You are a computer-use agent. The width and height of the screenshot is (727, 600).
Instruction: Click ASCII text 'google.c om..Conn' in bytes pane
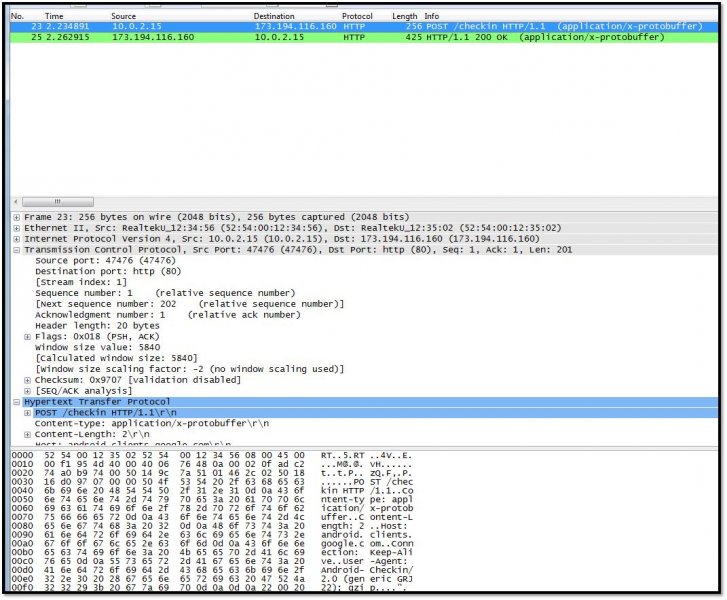click(366, 544)
